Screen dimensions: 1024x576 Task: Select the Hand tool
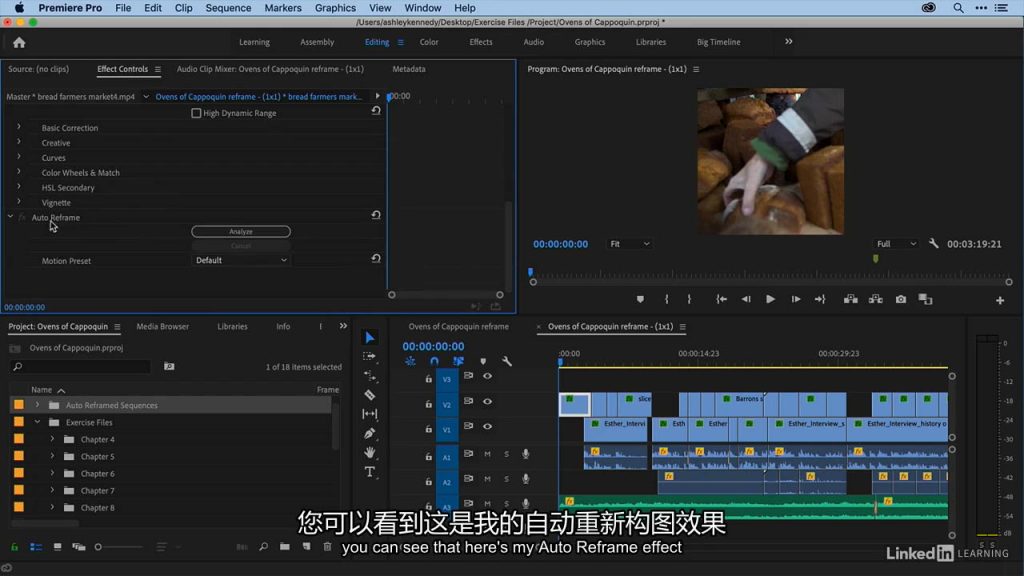point(370,452)
